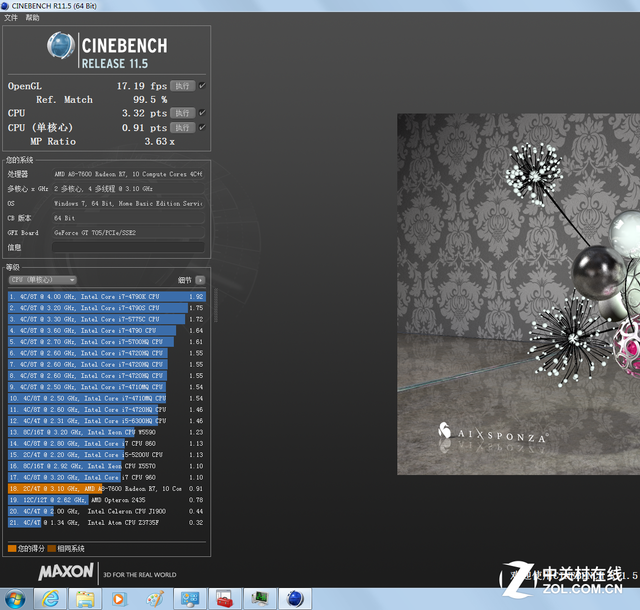Screen dimensions: 640x610
Task: Open the CPU (单核心) ranking dropdown
Action: (43, 280)
